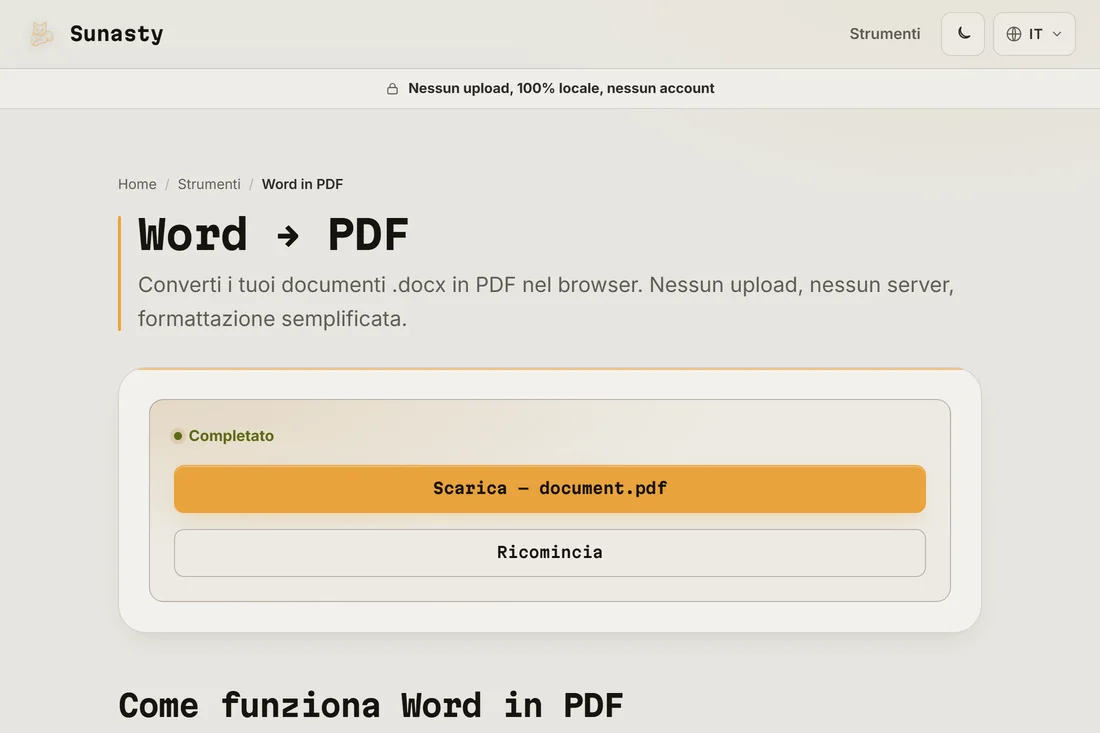1100x733 pixels.
Task: Click the globe icon in language selector
Action: [1014, 34]
